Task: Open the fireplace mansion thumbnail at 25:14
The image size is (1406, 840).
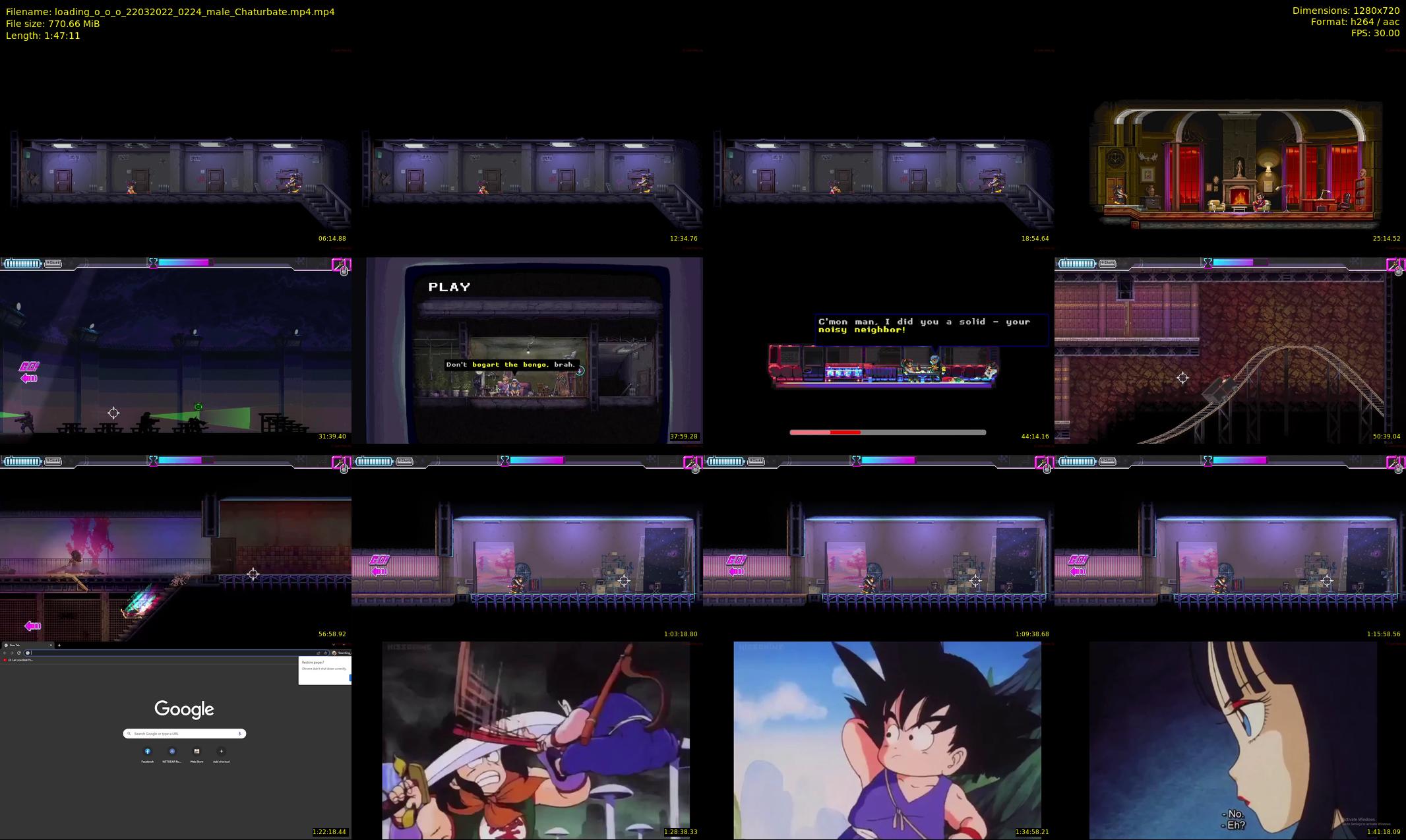Action: [1237, 162]
